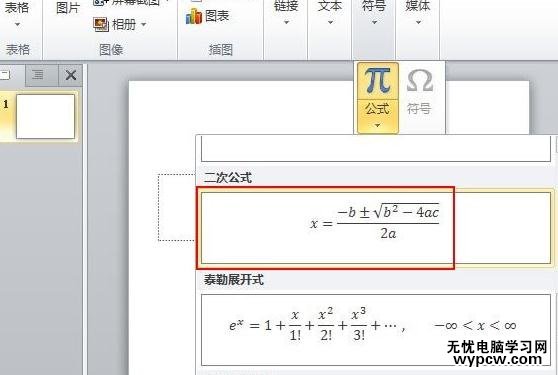Expand the 相册 dropdown arrow
The image size is (558, 375).
144,25
